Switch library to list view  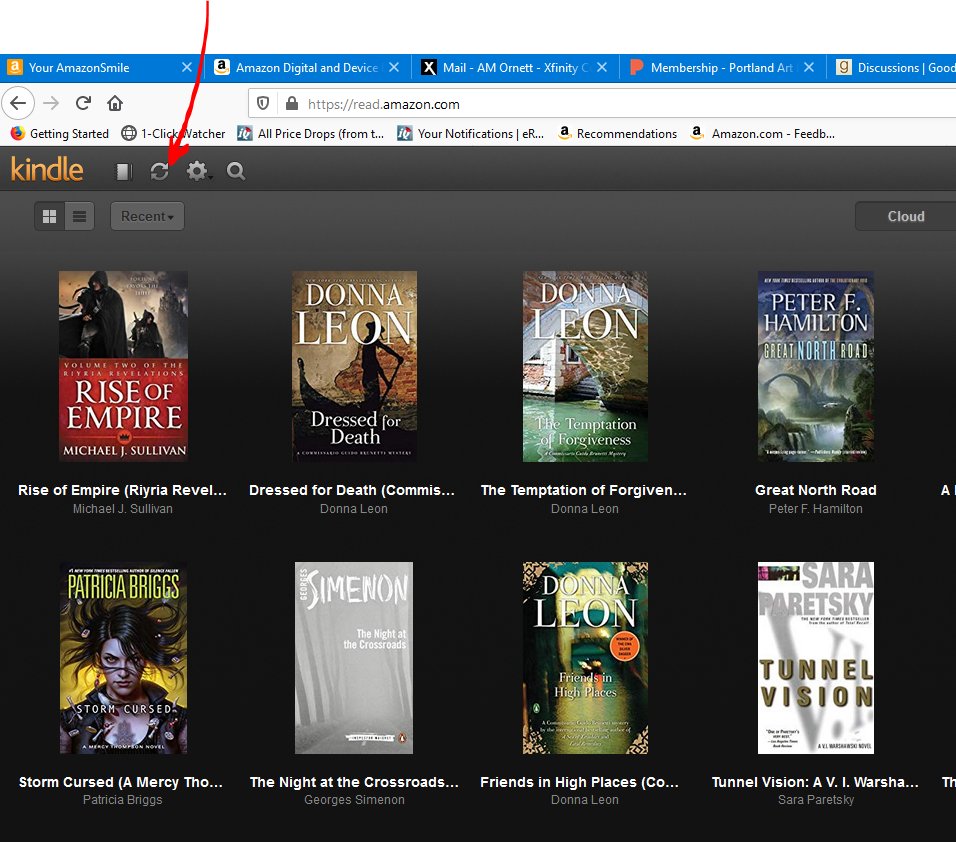point(79,216)
